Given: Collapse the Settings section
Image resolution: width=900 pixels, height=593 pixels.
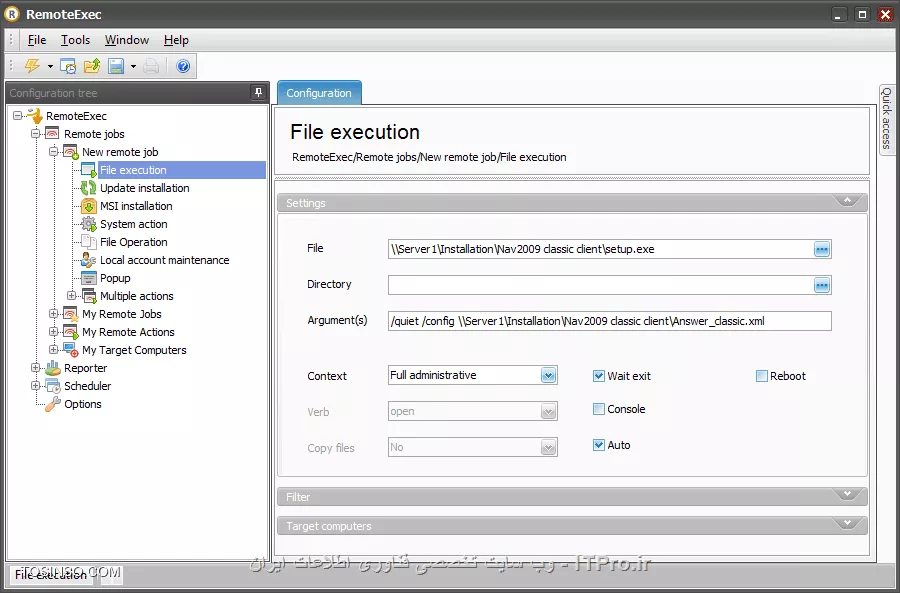Looking at the screenshot, I should point(847,201).
